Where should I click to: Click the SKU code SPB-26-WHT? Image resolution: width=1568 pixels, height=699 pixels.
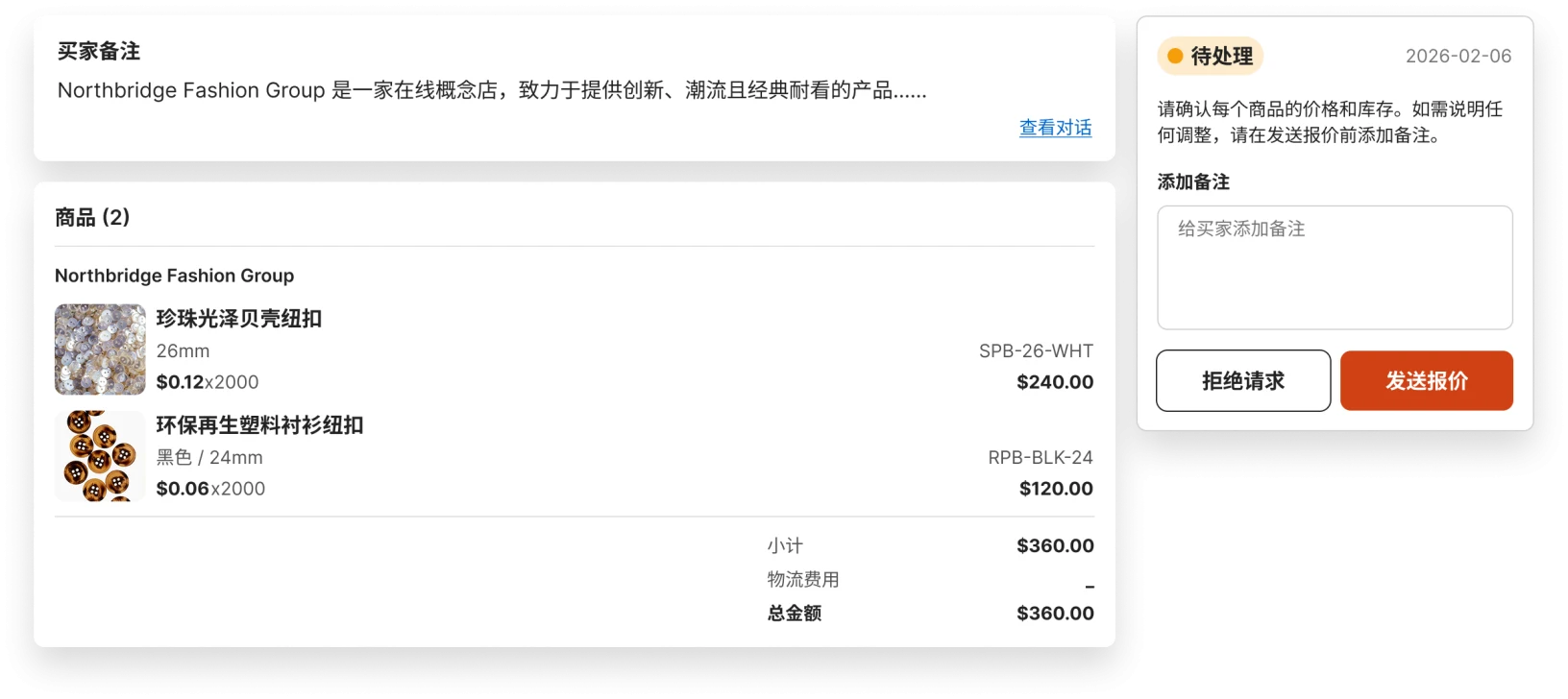click(x=1036, y=351)
